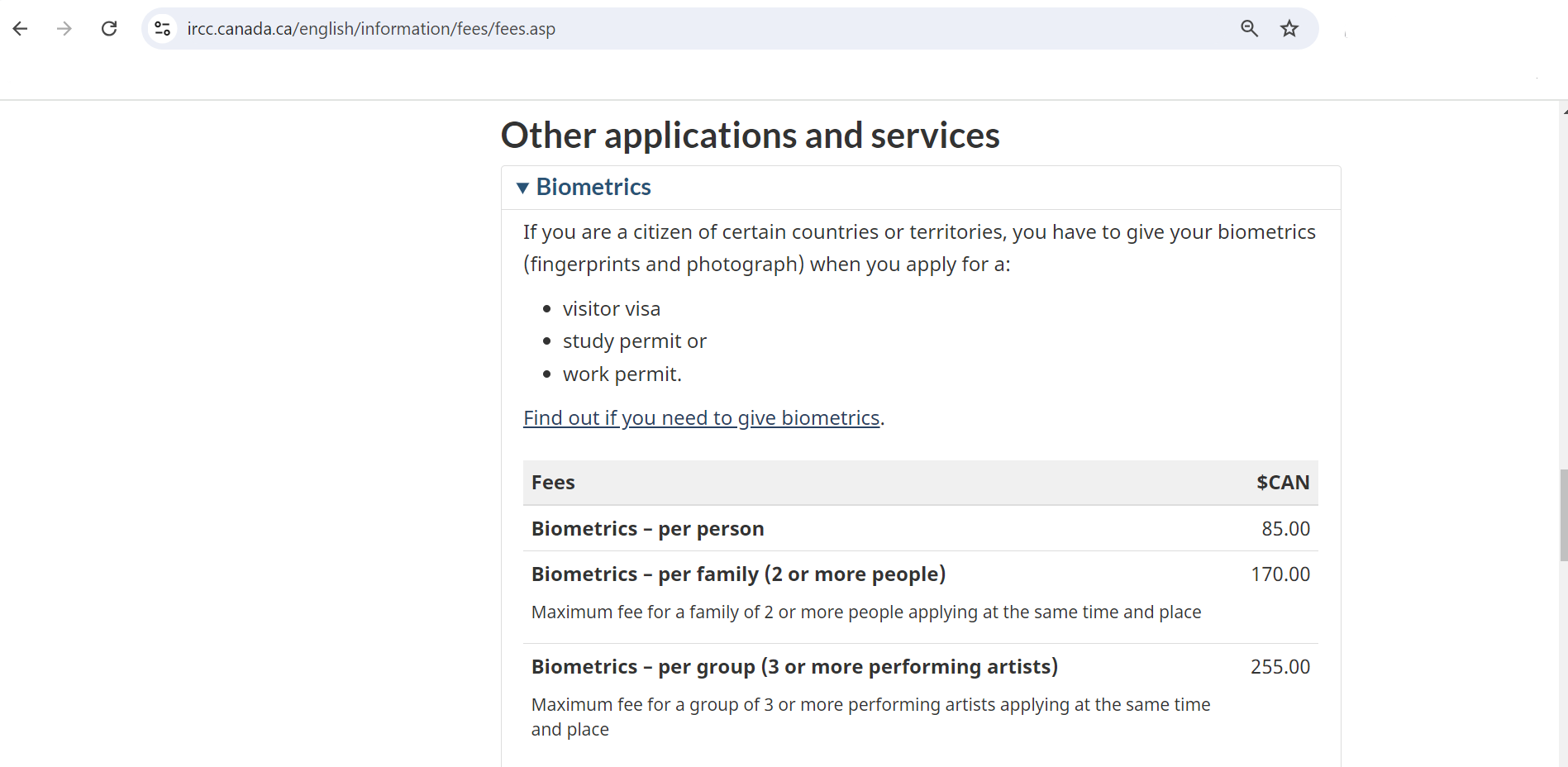Click the browser back arrow
Viewport: 1568px width, 767px height.
point(21,28)
